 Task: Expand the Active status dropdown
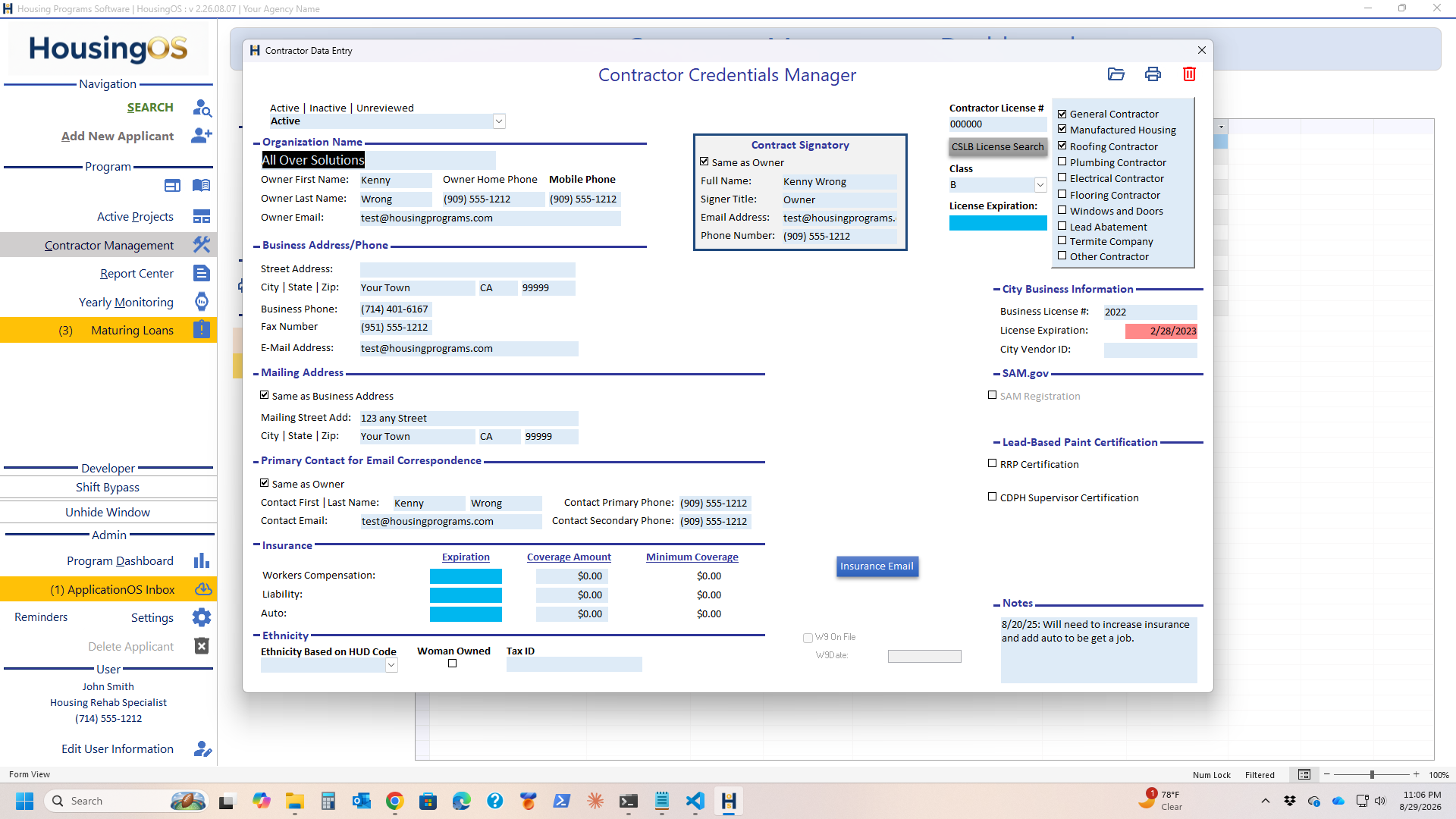pos(499,121)
